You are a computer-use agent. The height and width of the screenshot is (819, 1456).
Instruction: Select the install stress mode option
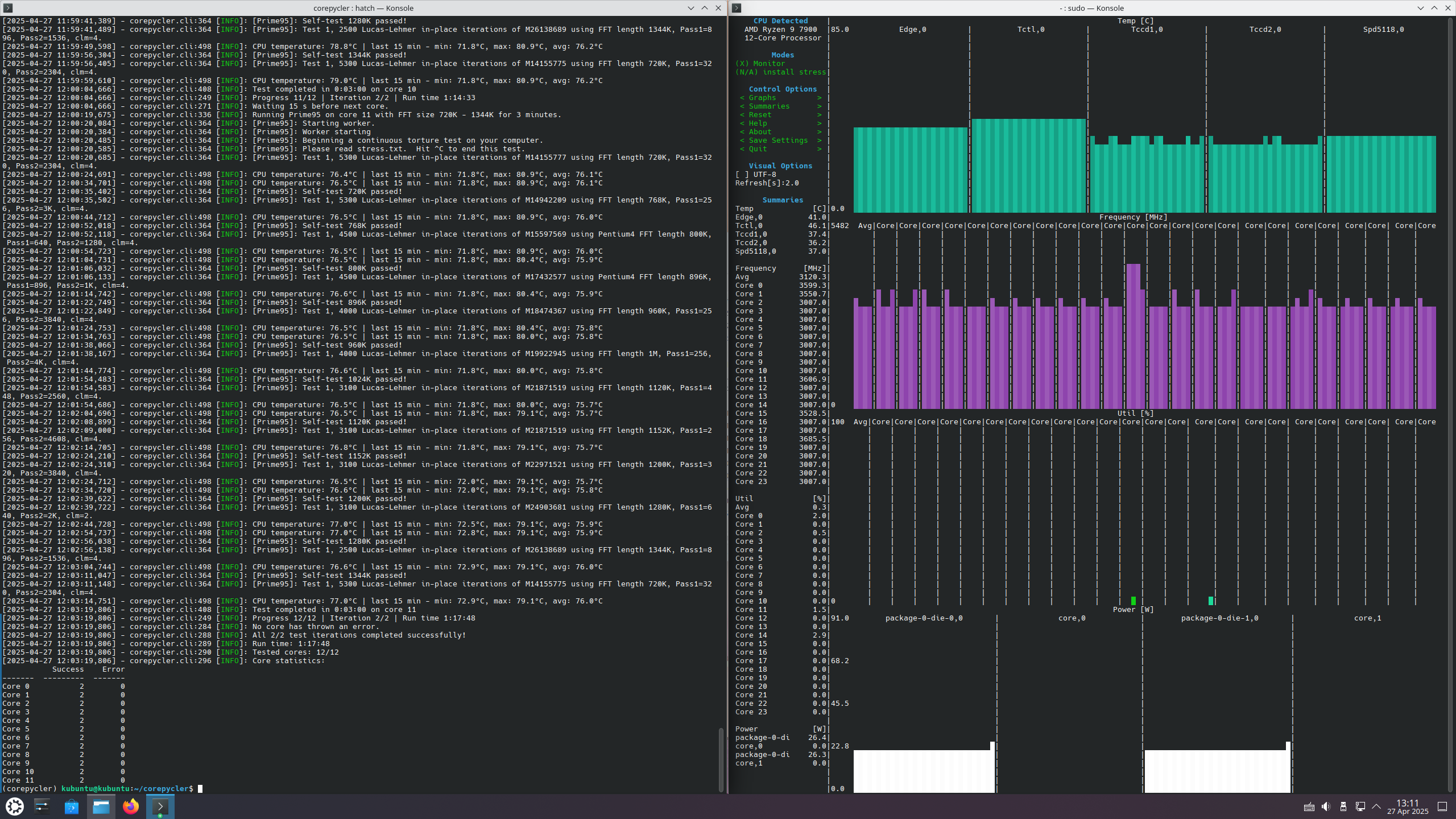[x=780, y=72]
